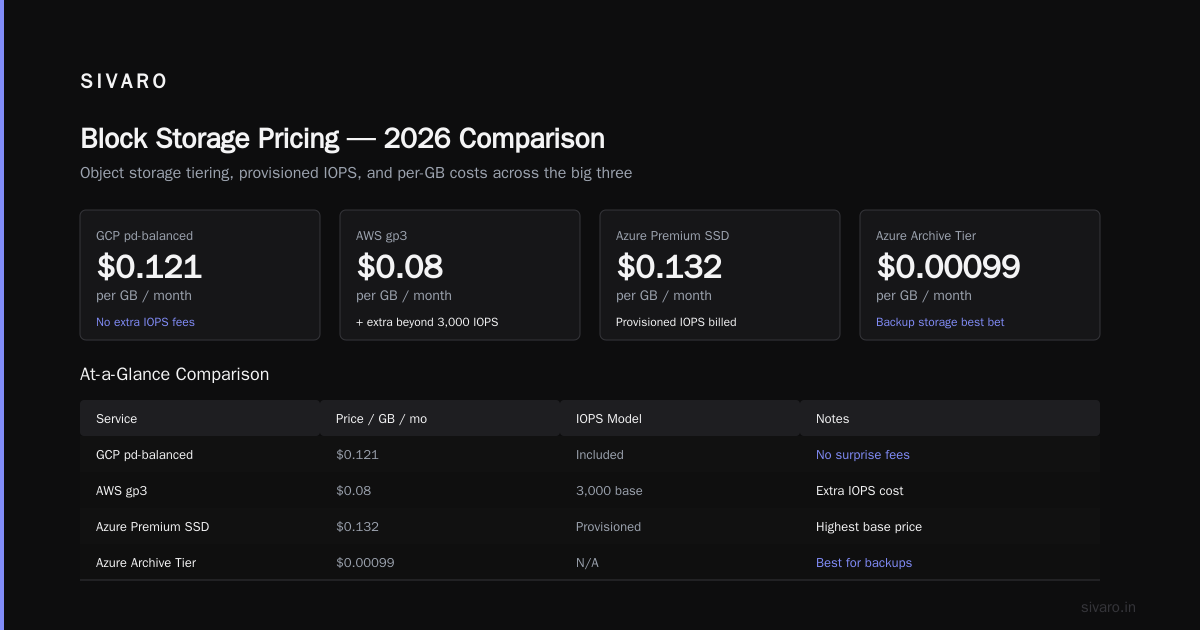
Task: Click the $0.121 cell in the table
Action: pos(357,454)
